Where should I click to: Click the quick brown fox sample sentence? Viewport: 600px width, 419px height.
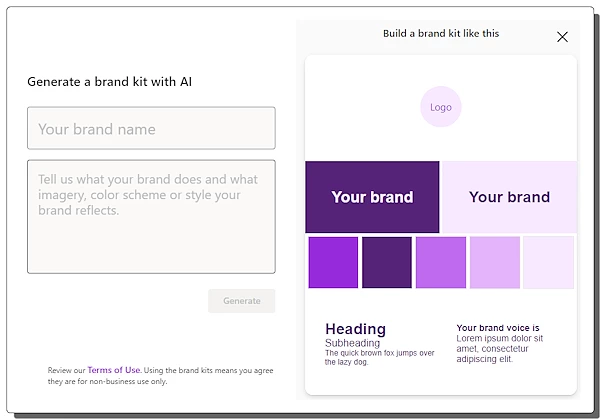(379, 357)
